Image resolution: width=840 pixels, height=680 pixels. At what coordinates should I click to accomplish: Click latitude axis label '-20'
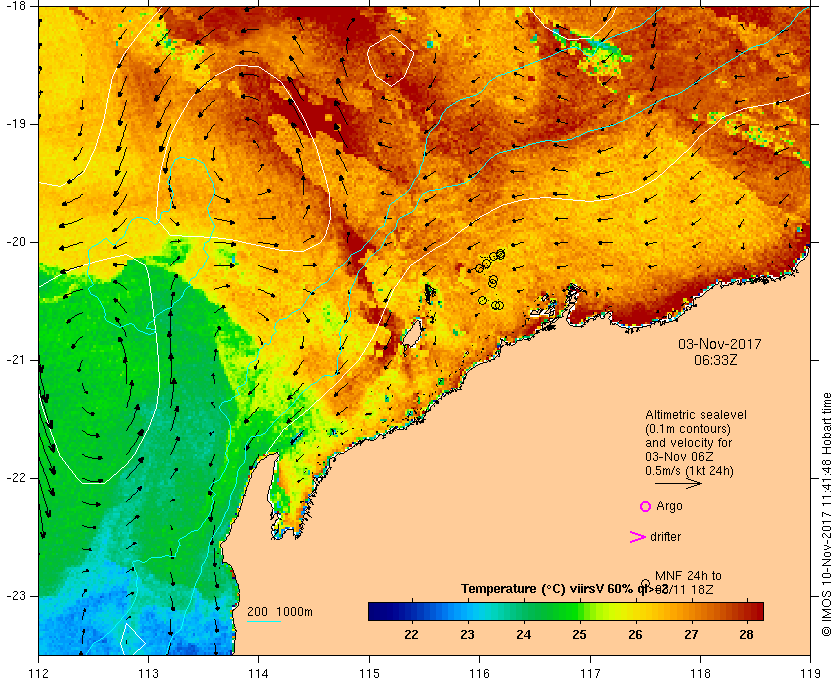coord(15,242)
